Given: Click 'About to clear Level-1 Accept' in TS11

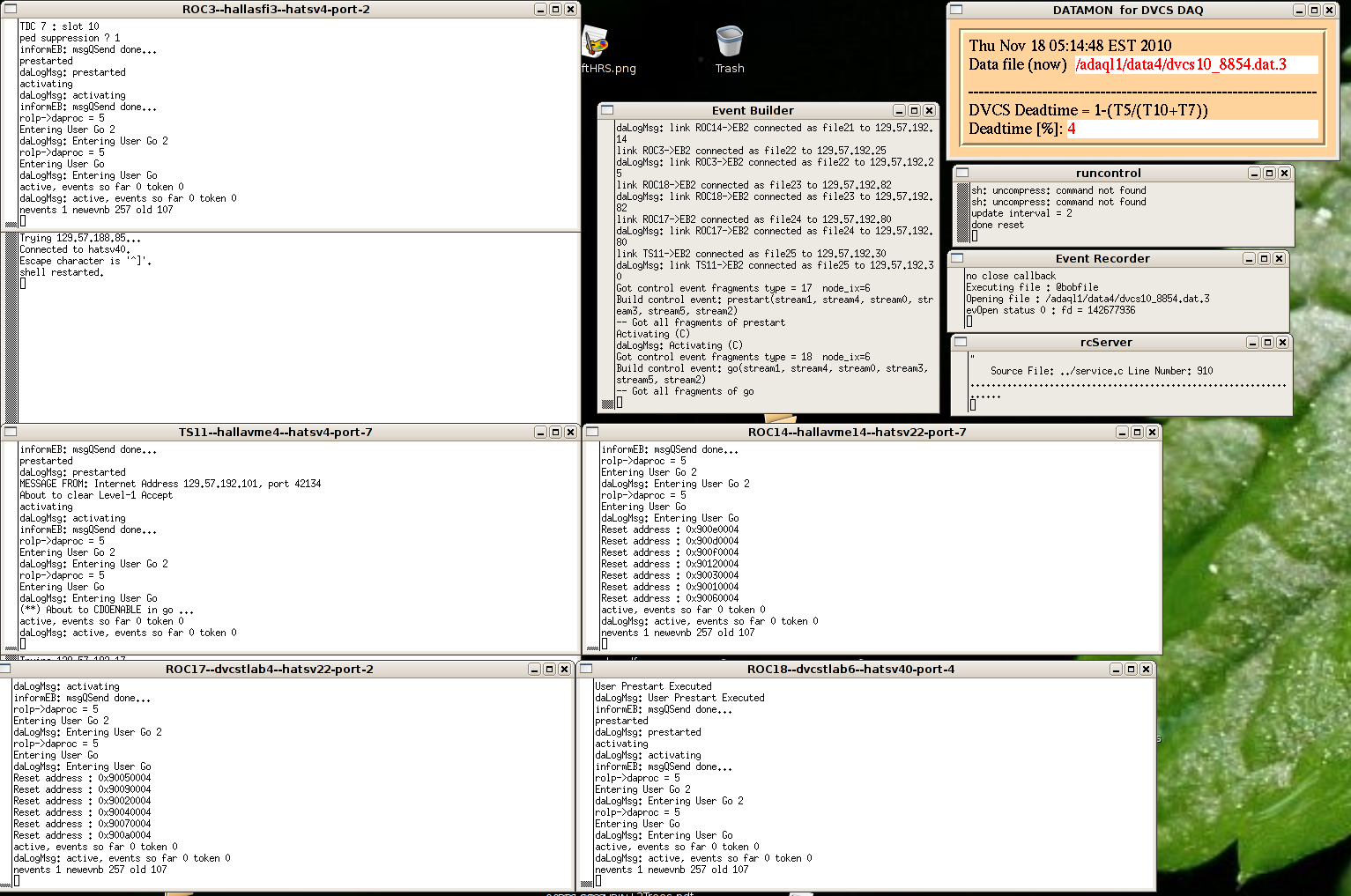Looking at the screenshot, I should click(96, 495).
